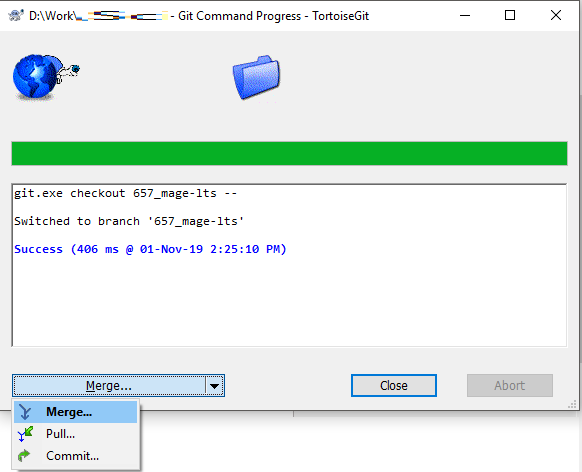Image resolution: width=582 pixels, height=472 pixels.
Task: Click the greyed-out Abort button
Action: 510,386
